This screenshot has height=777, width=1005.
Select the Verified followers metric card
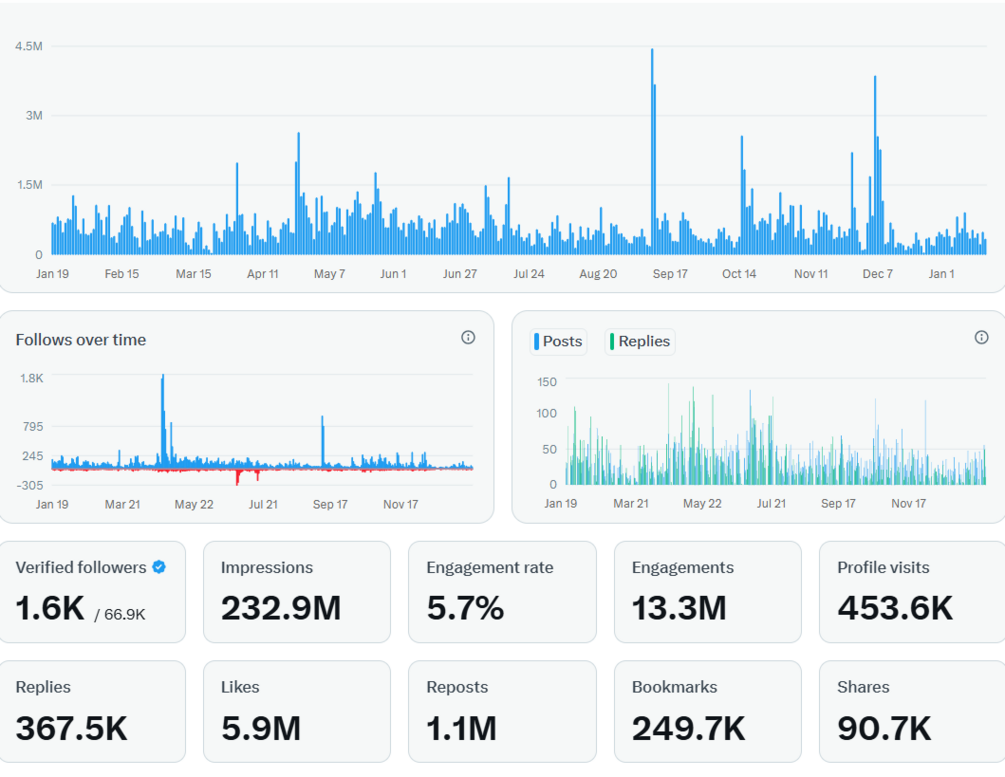pos(92,592)
